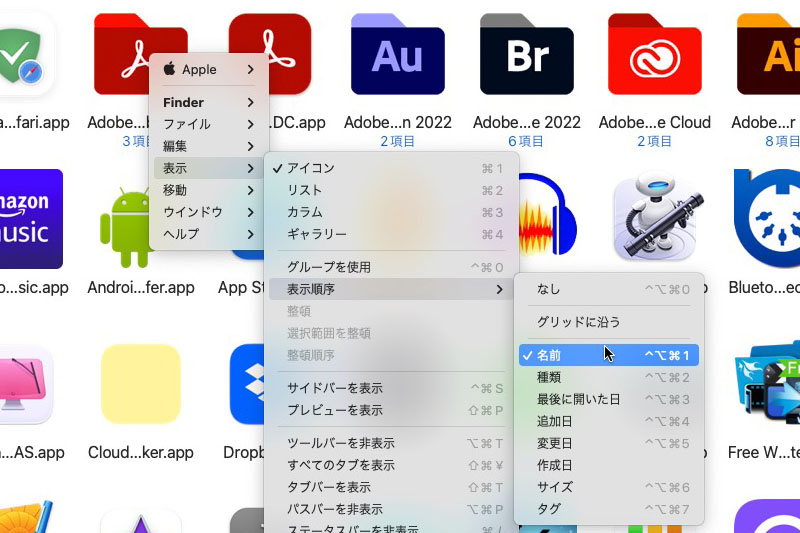Sort by 変更日
Image resolution: width=800 pixels, height=533 pixels.
(x=609, y=443)
